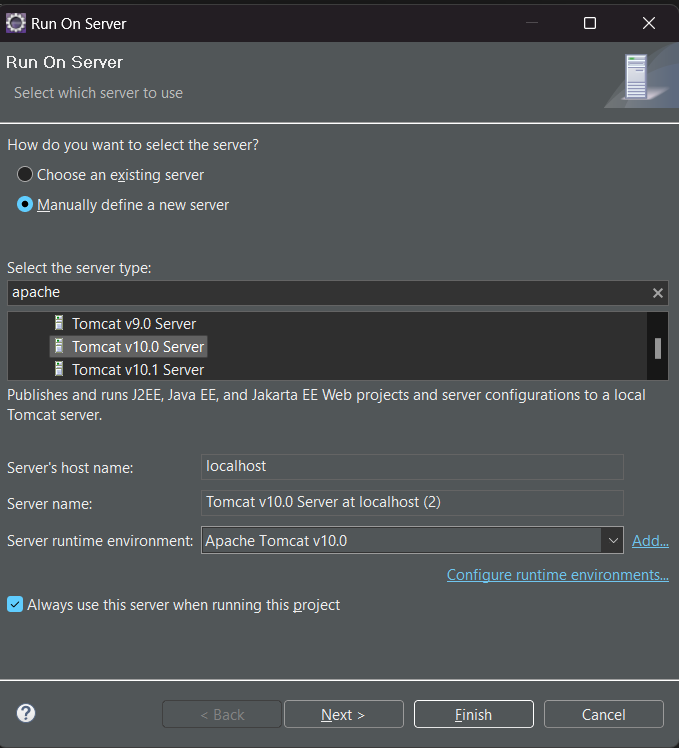
Task: Clear the server type filter text
Action: click(x=658, y=293)
